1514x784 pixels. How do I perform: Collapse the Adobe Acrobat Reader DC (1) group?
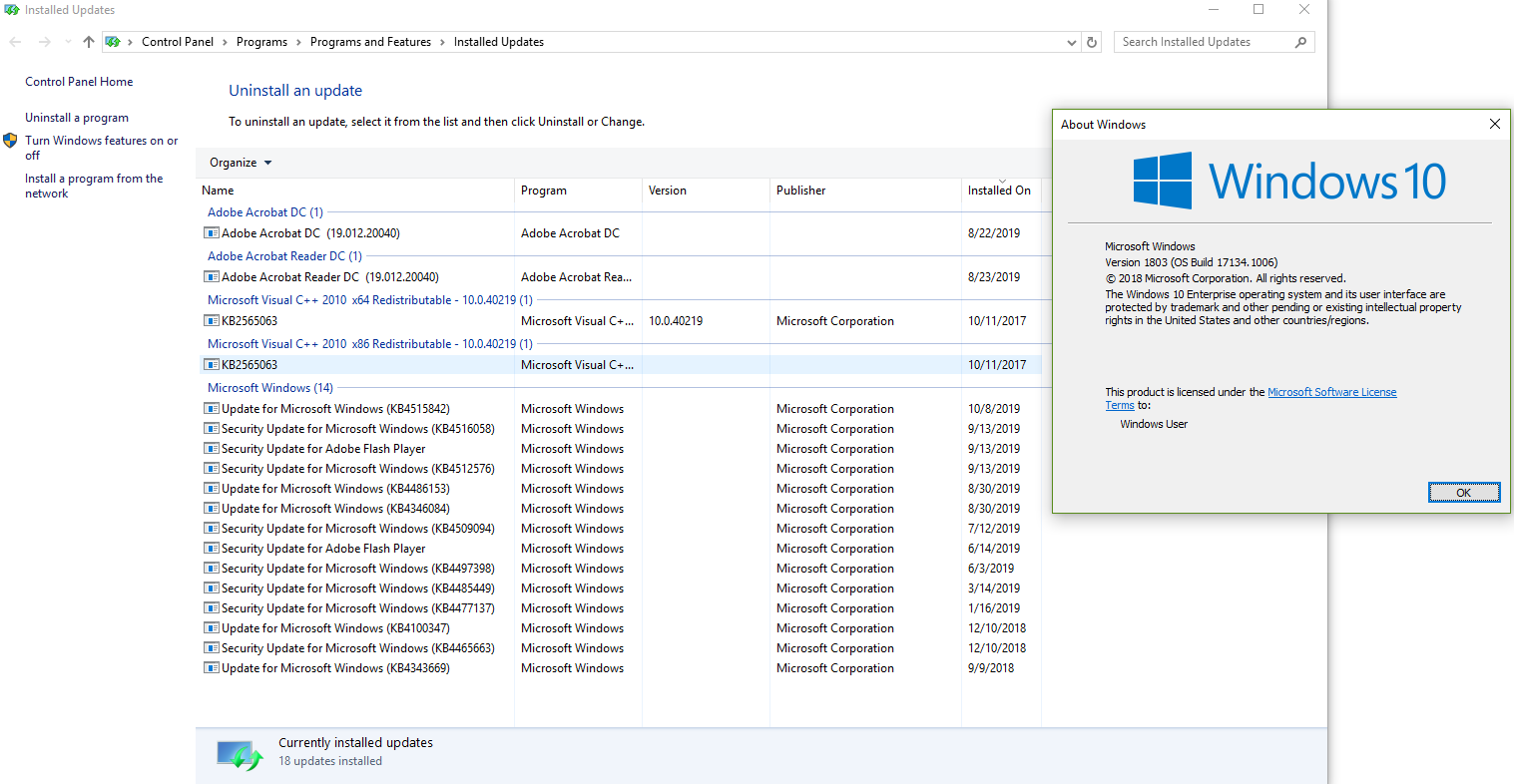click(284, 256)
